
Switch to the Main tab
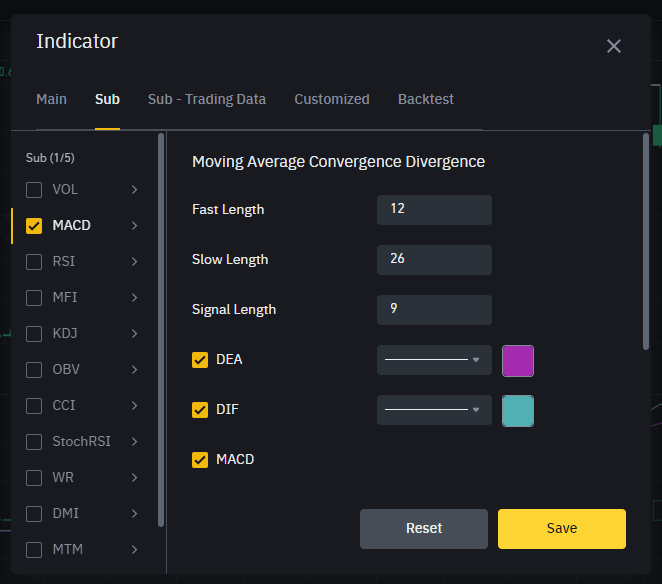[x=51, y=99]
